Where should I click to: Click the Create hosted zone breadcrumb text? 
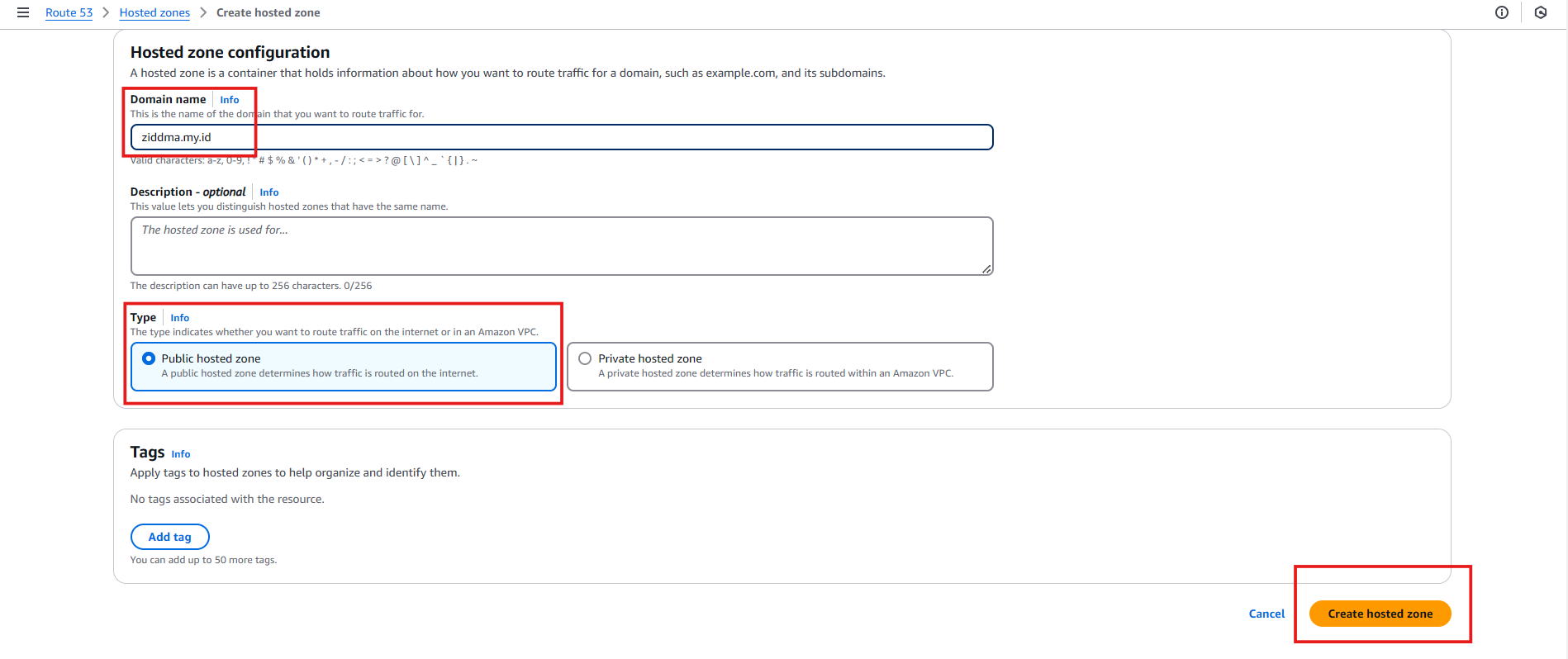268,12
